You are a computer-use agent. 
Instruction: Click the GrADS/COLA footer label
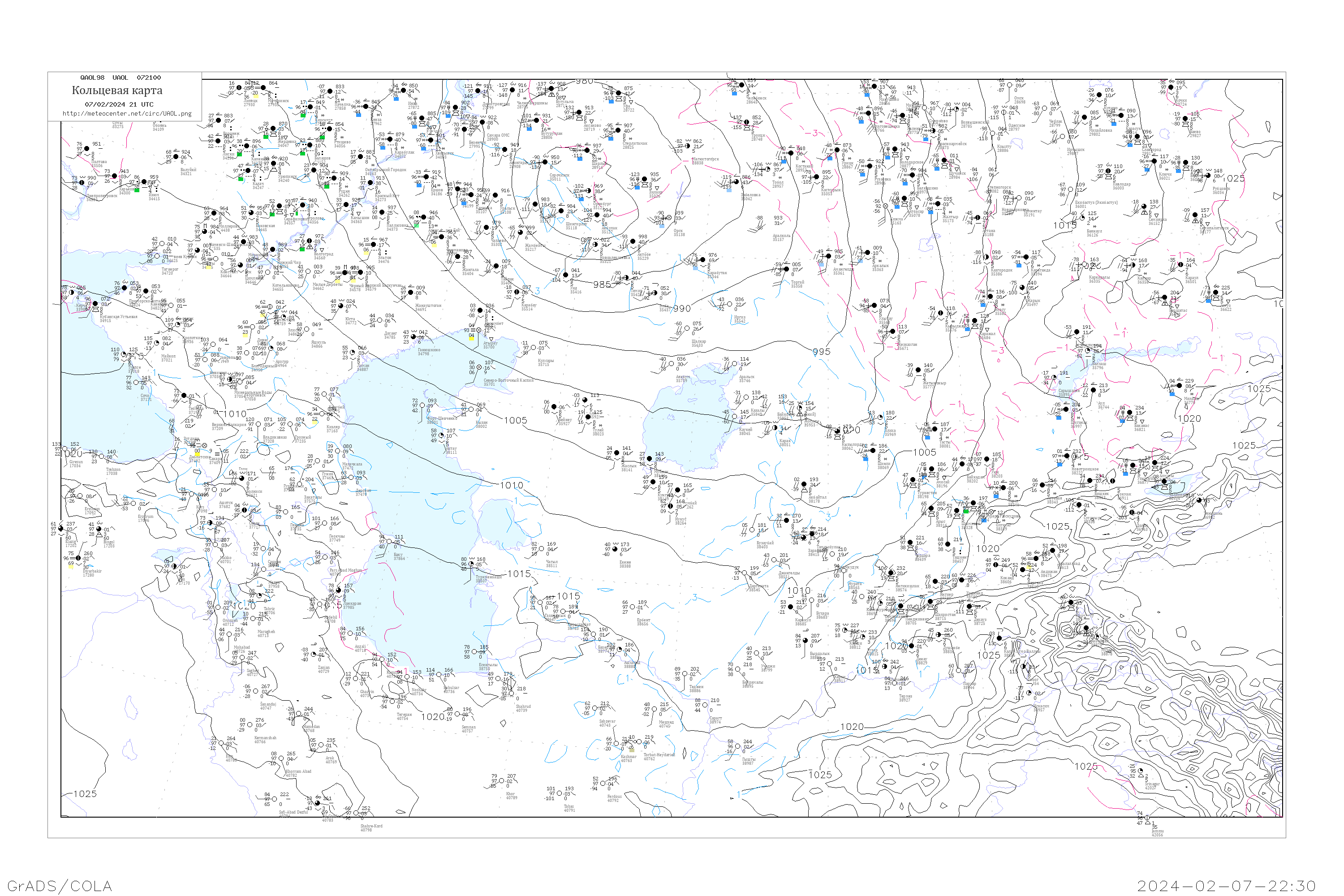60,886
